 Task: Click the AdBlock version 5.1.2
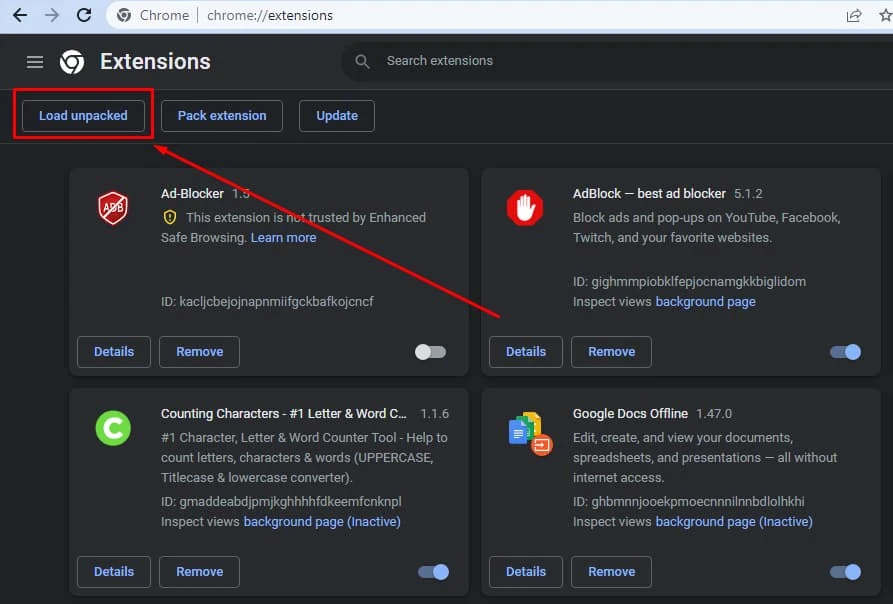(748, 194)
